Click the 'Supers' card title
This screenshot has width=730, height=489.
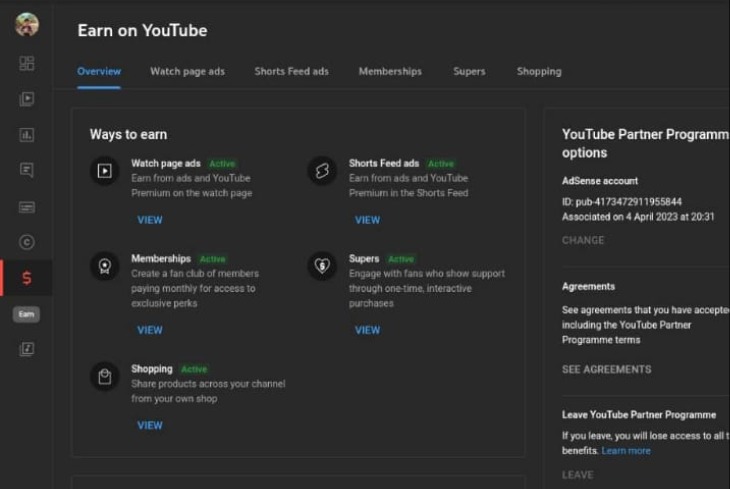tap(364, 258)
